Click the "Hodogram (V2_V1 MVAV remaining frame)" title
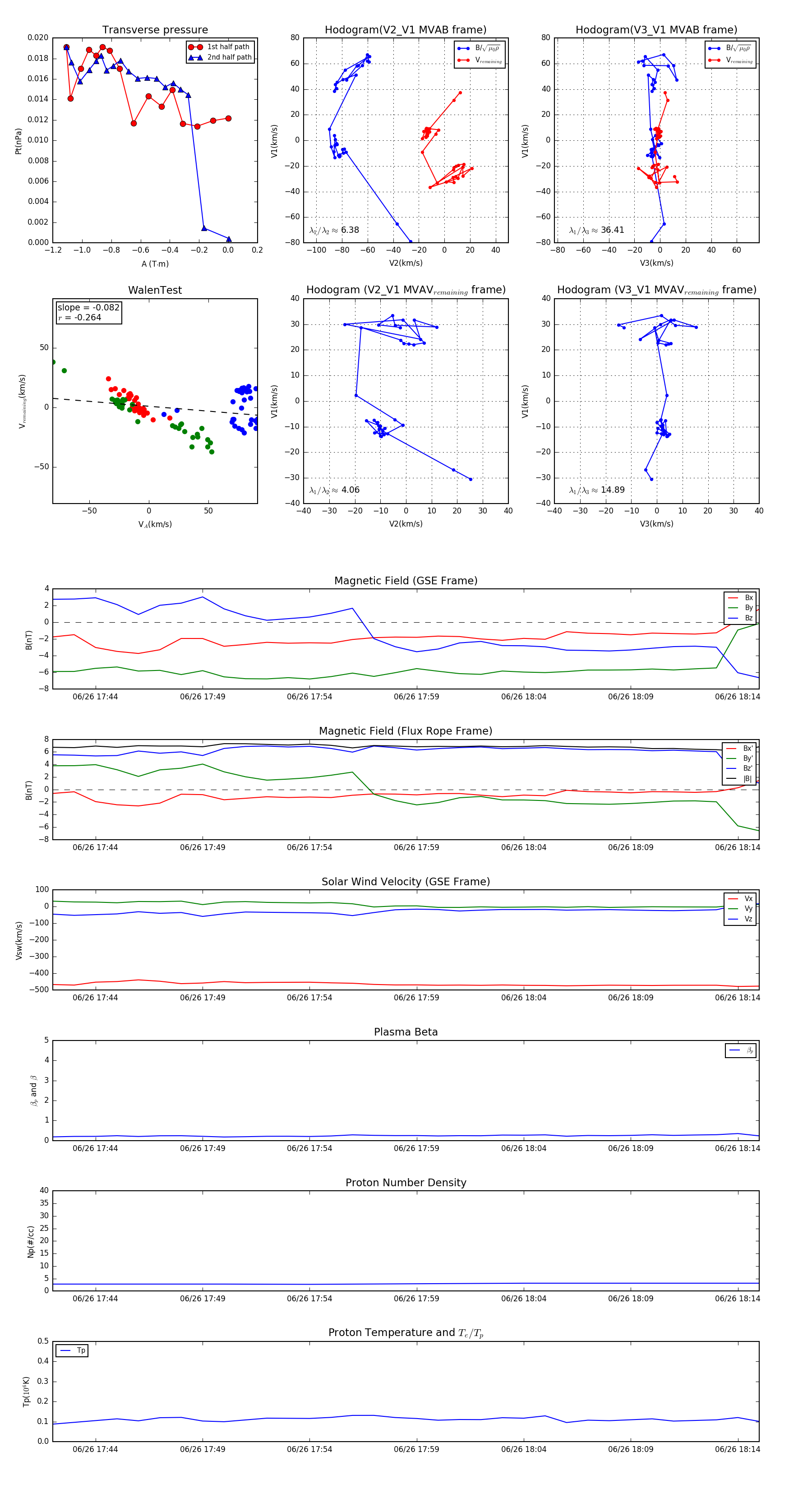This screenshot has height=1489, width=812. 406,290
